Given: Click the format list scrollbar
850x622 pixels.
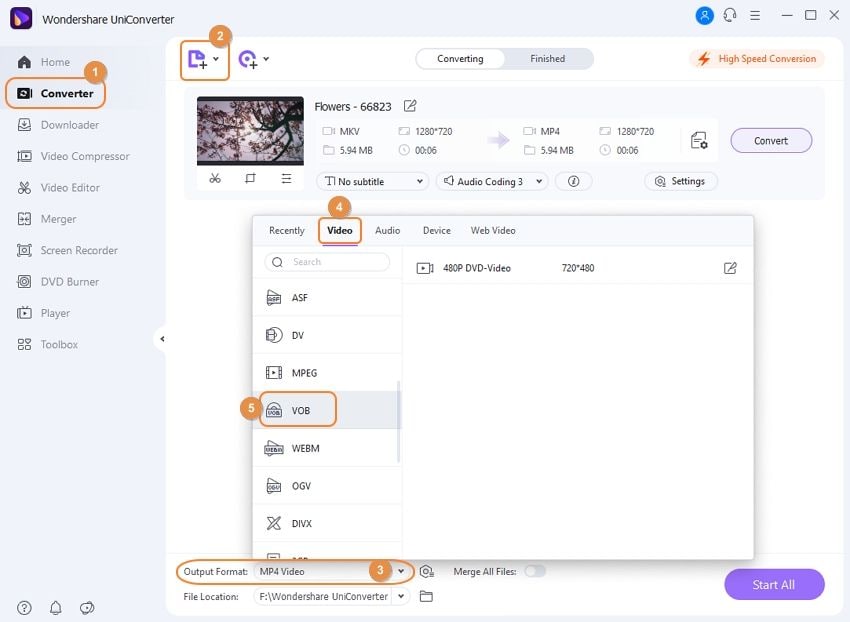Looking at the screenshot, I should pos(398,421).
